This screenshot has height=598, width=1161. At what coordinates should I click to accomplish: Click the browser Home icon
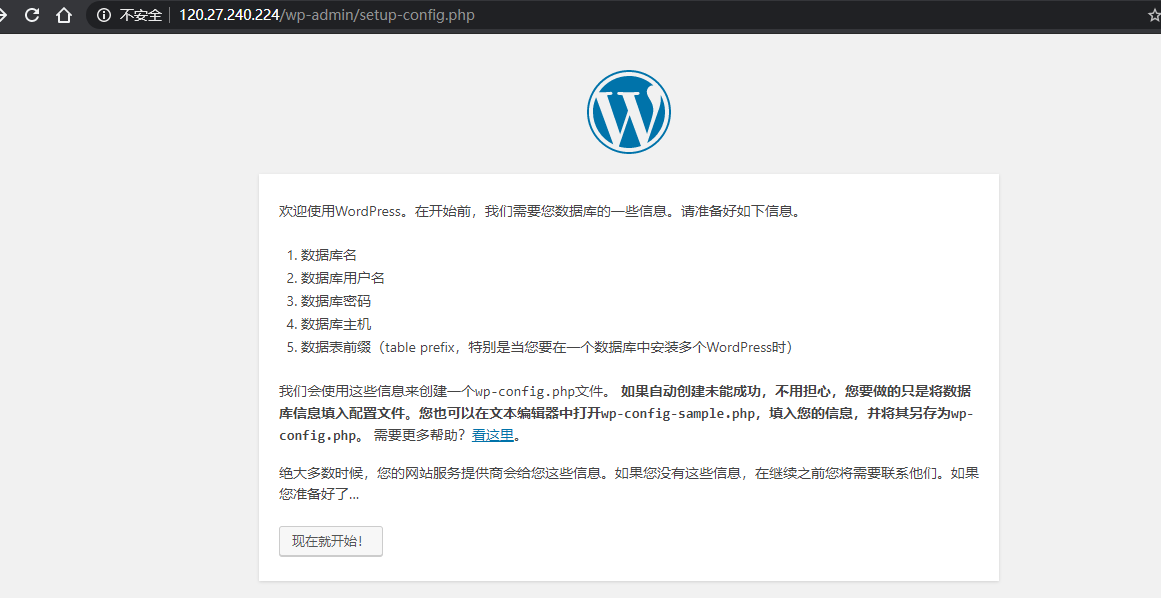[x=64, y=15]
